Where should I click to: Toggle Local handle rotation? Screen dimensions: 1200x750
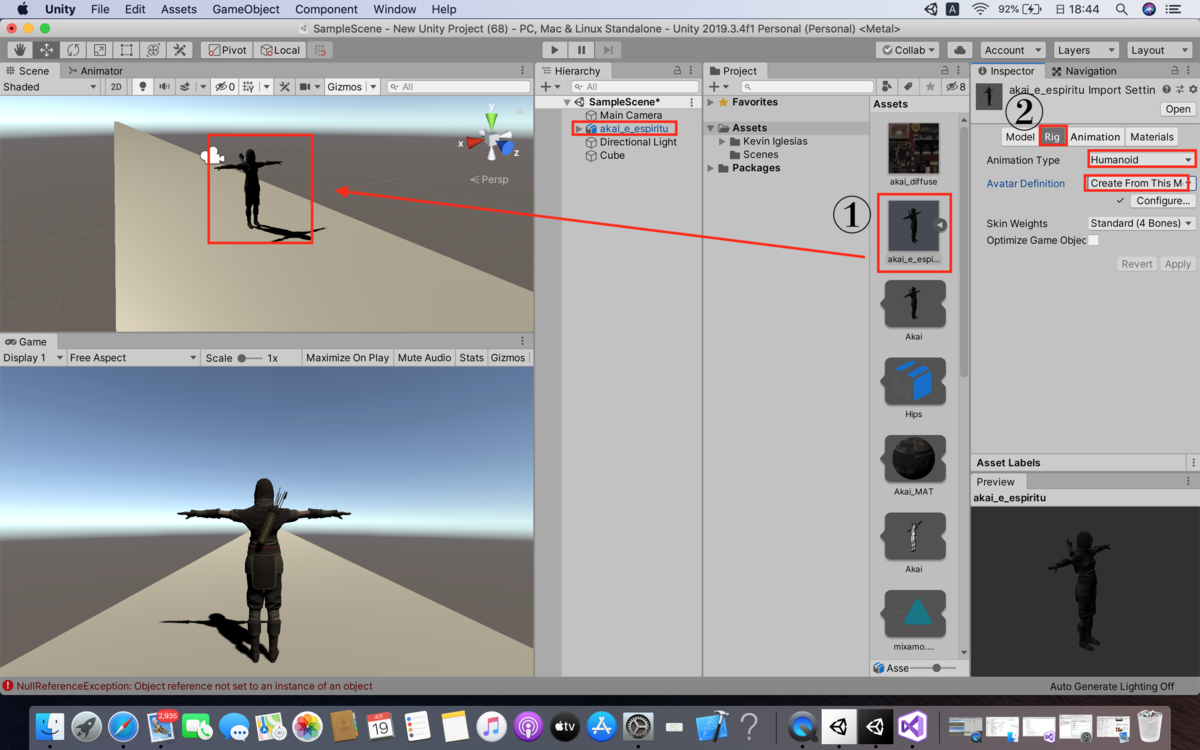click(x=279, y=50)
